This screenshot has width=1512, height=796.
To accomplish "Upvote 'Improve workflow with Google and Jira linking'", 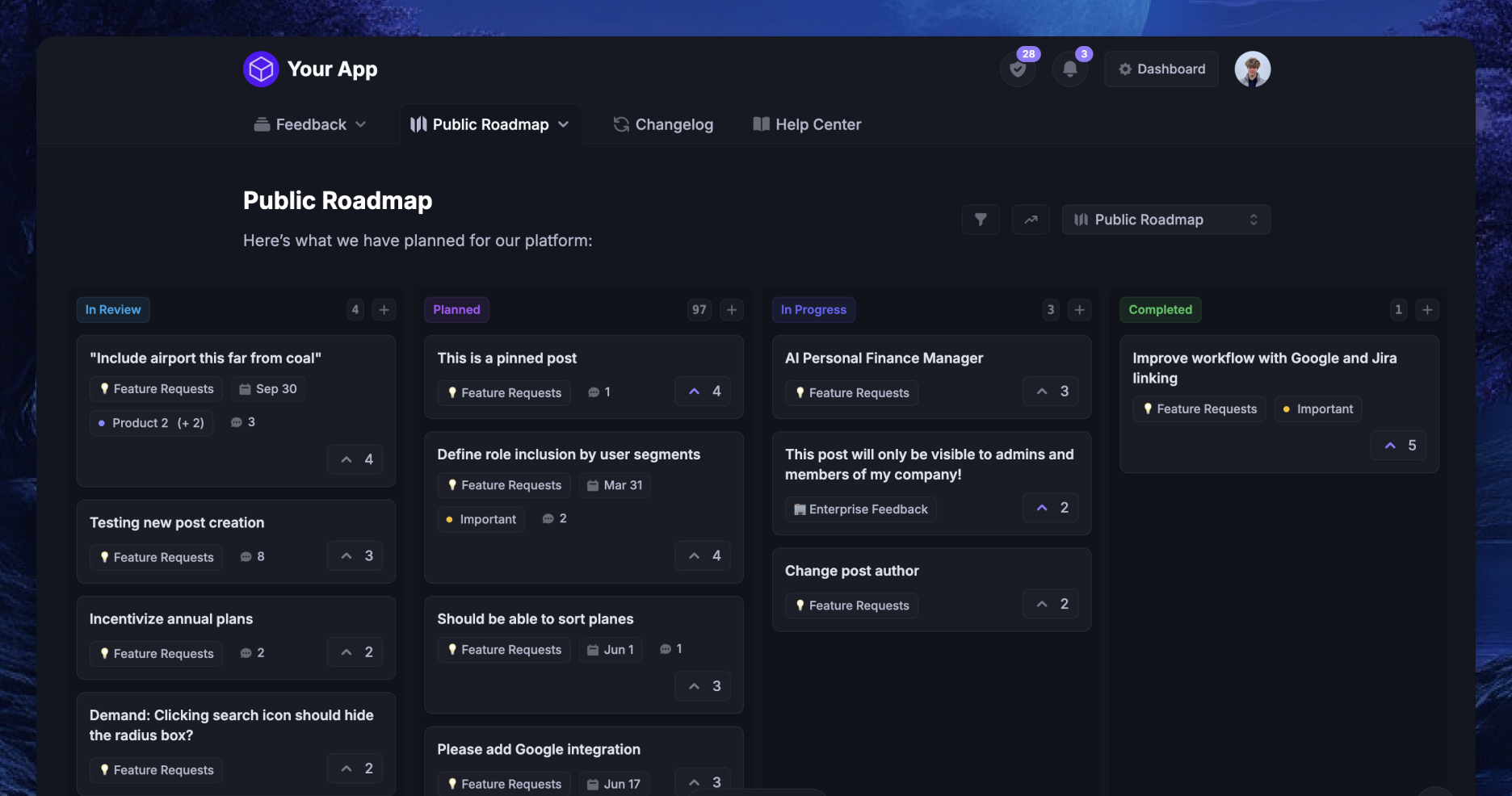I will [1398, 445].
